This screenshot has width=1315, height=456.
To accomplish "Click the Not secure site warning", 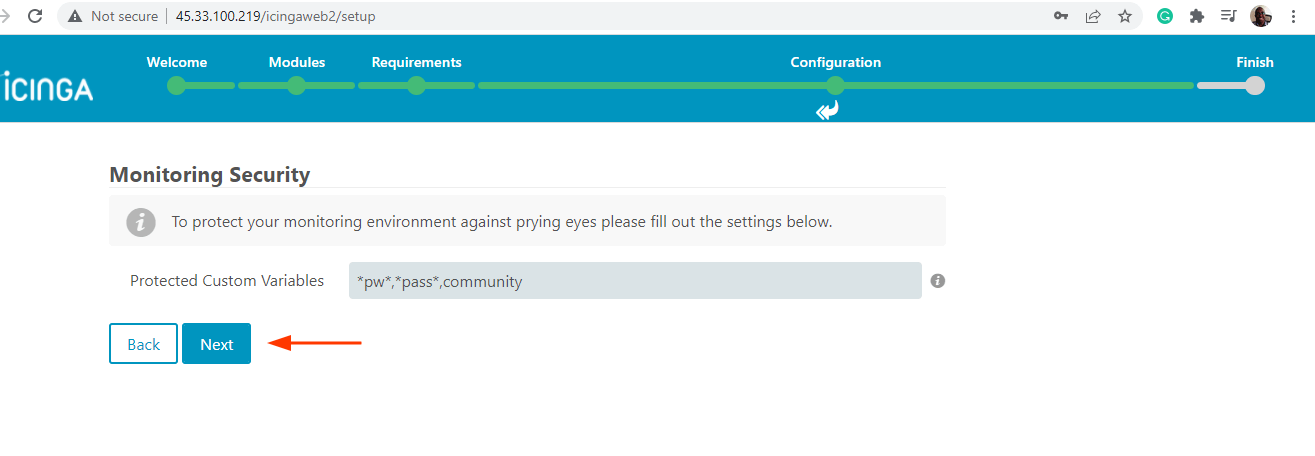I will tap(113, 16).
